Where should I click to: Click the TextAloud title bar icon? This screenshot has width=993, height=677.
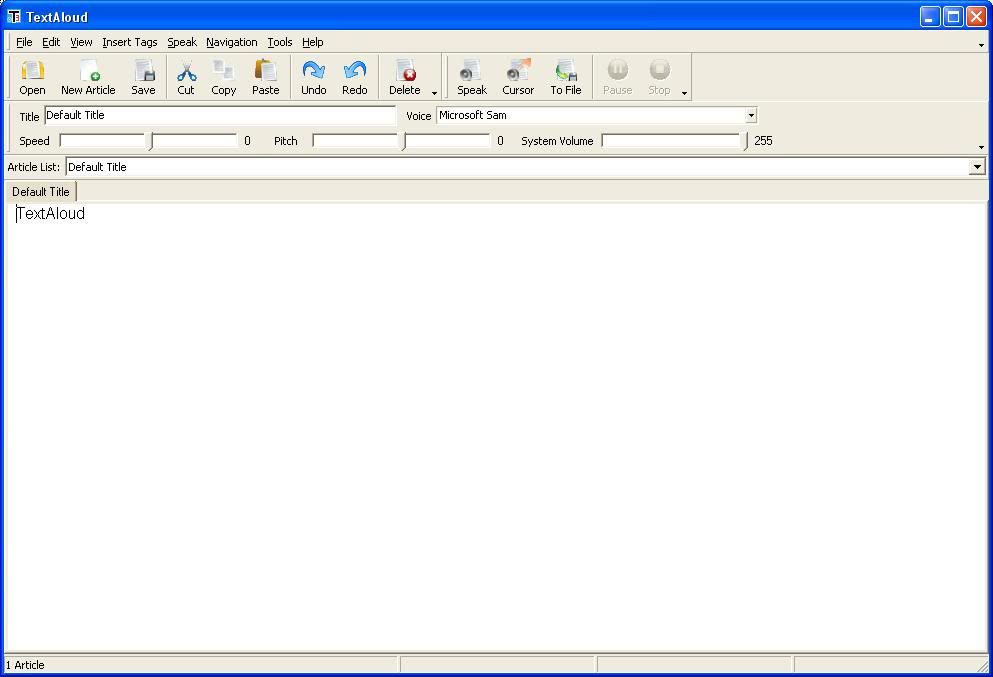pos(13,16)
